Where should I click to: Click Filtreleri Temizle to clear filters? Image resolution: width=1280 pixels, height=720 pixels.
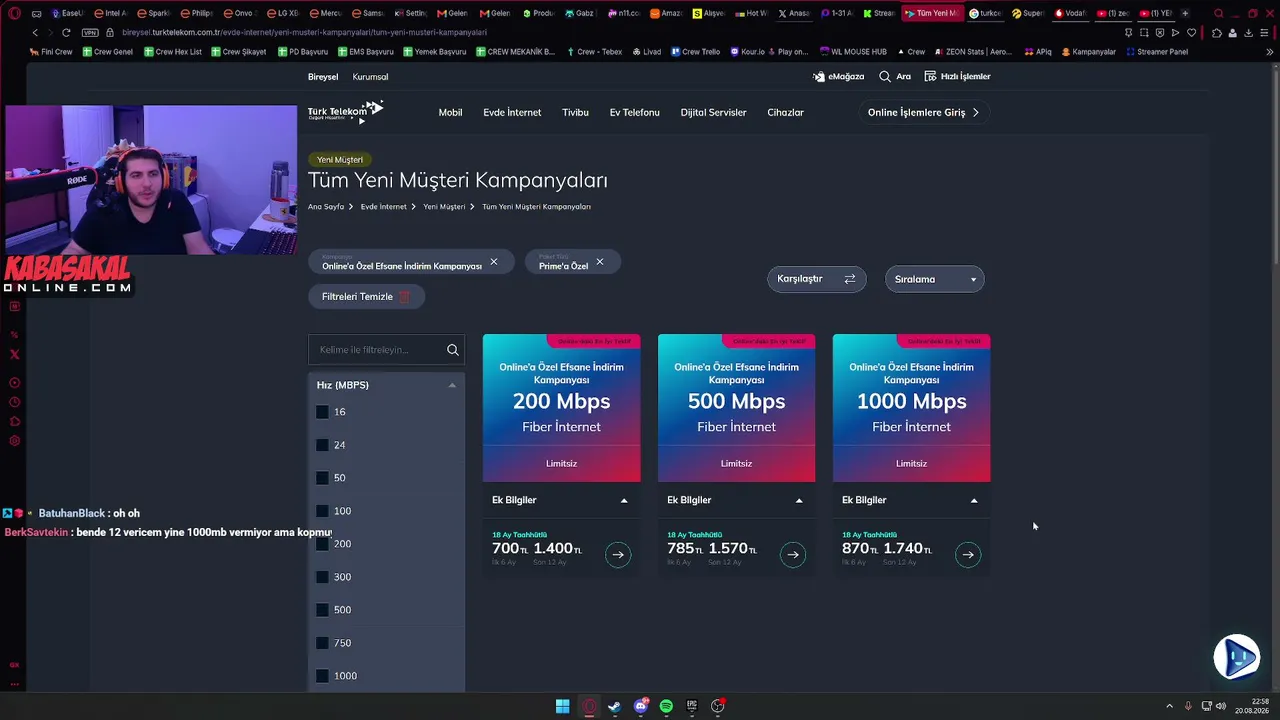[x=366, y=297]
